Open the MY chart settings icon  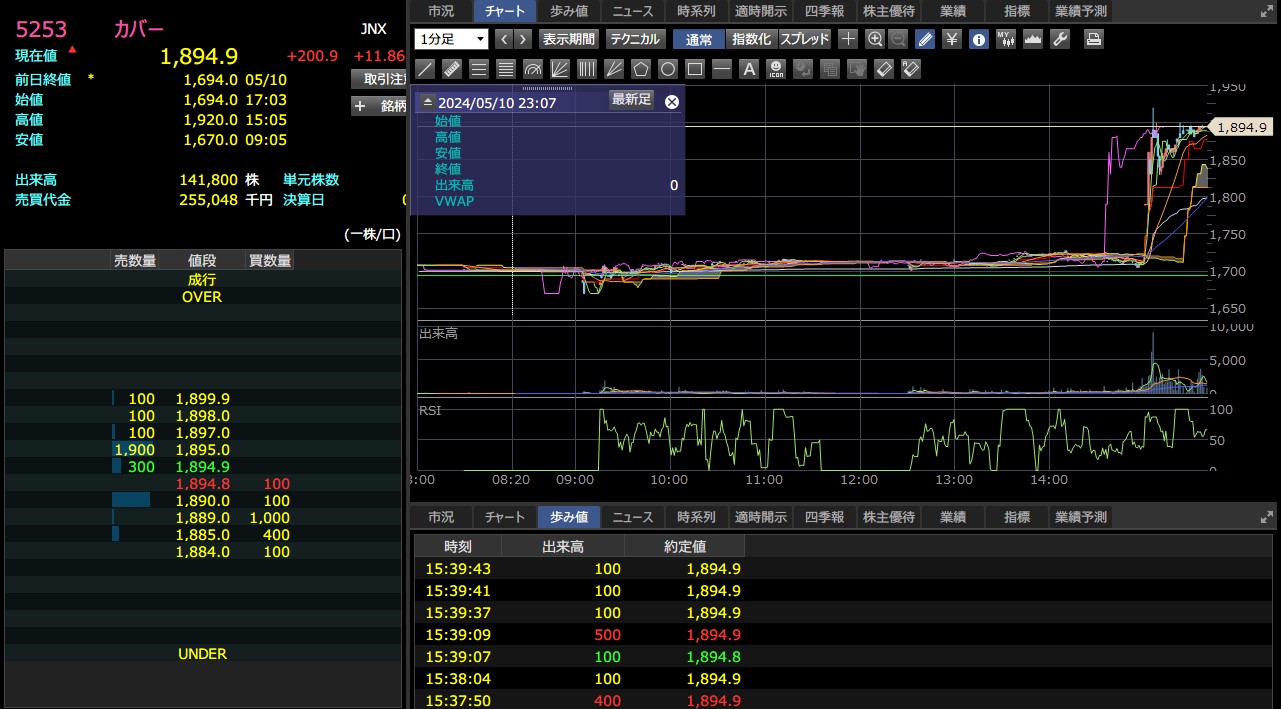click(x=1006, y=39)
